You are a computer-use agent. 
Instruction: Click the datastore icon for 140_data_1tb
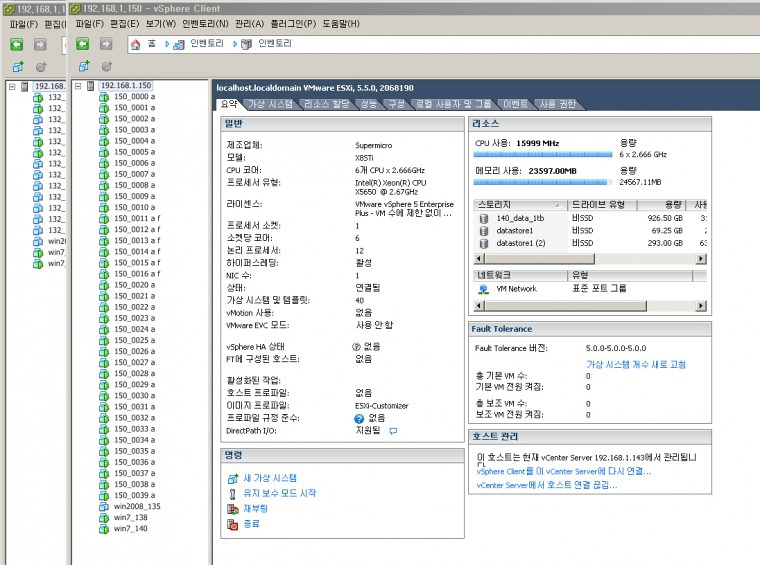click(x=484, y=219)
